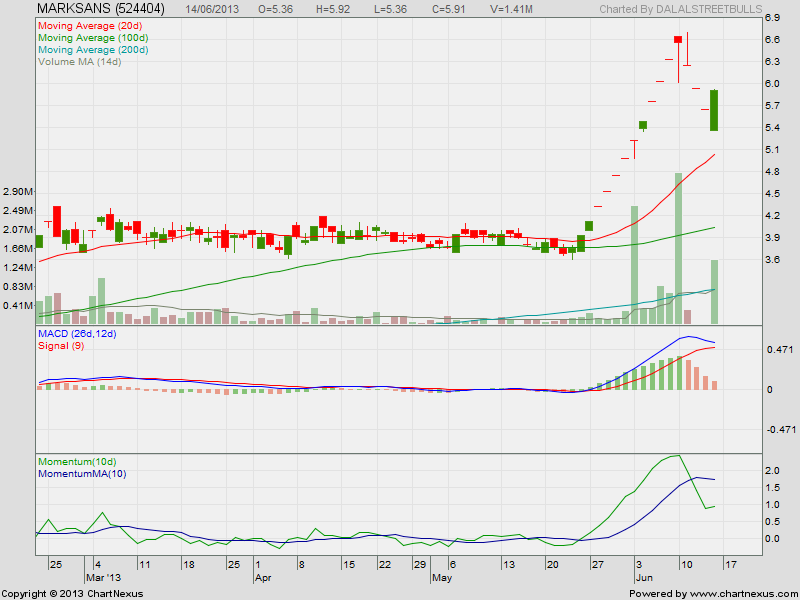Click the MARKSANS (524404) chart title
The image size is (800, 600).
pos(101,8)
